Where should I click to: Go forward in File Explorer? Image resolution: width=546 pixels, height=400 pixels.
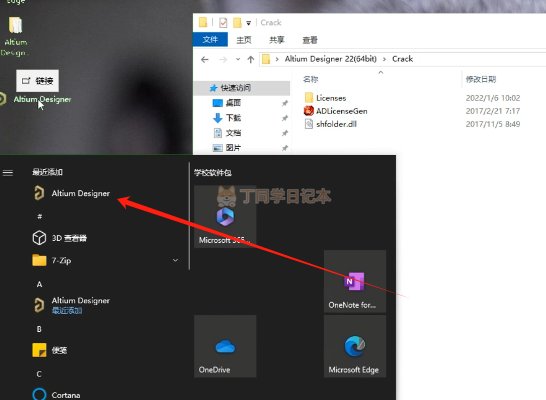(x=223, y=60)
